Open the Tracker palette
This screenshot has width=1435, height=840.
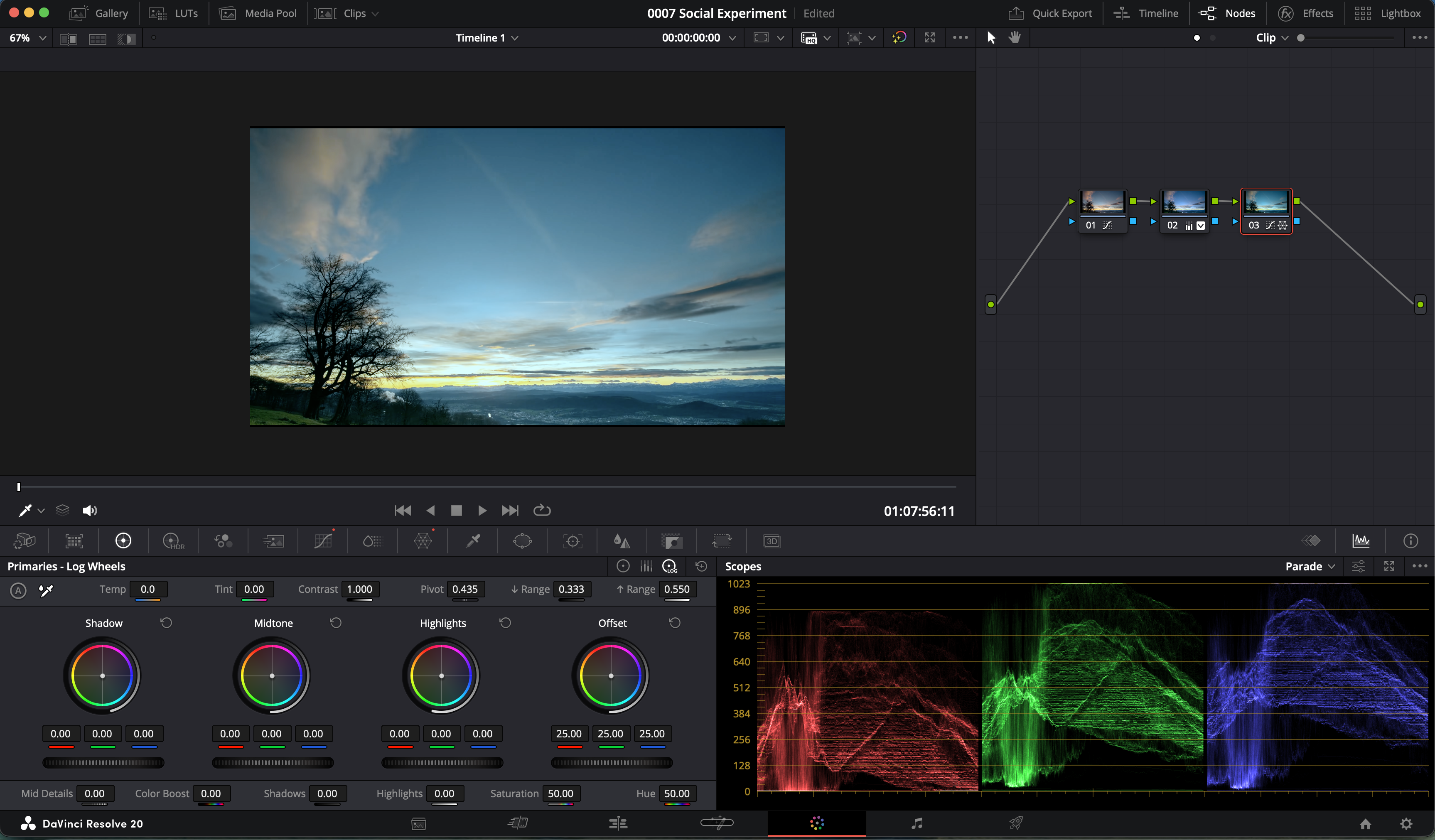(572, 540)
